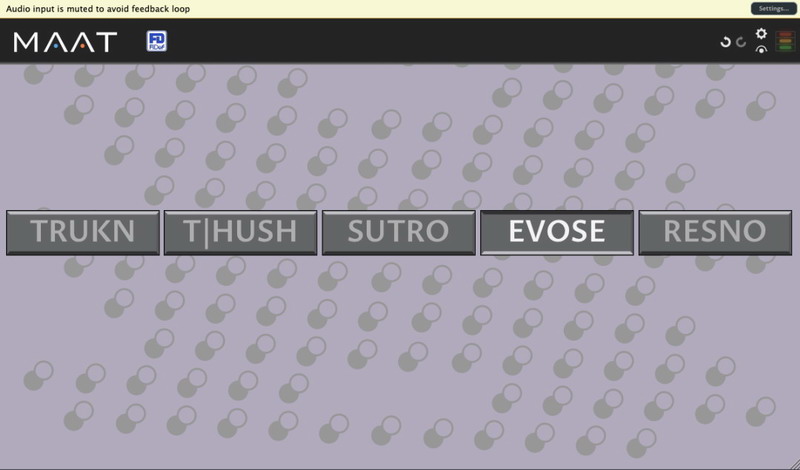Screen dimensions: 800x470
Task: Click the MAAT logo
Action: pos(65,42)
